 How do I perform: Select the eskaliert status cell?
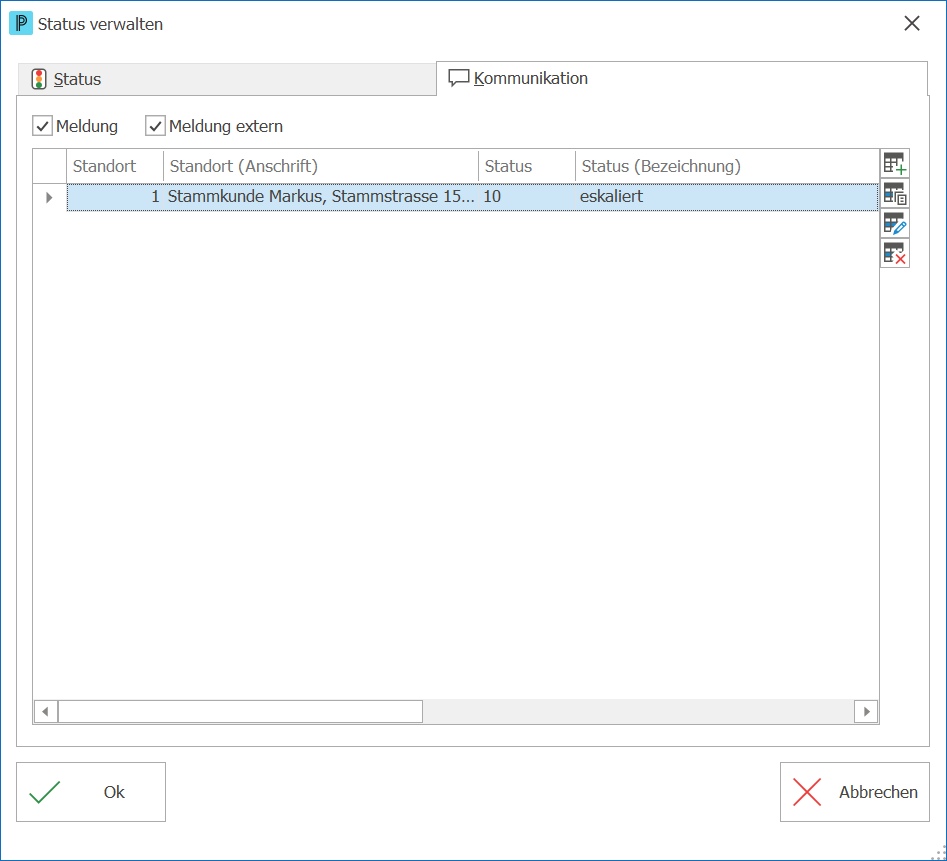click(727, 197)
